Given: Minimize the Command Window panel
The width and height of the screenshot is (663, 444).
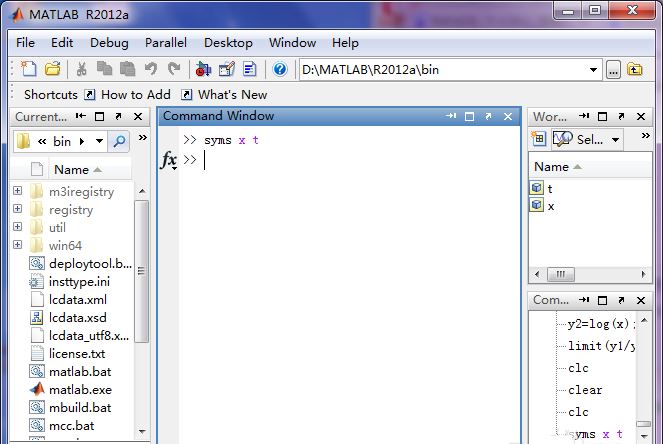Looking at the screenshot, I should [450, 116].
